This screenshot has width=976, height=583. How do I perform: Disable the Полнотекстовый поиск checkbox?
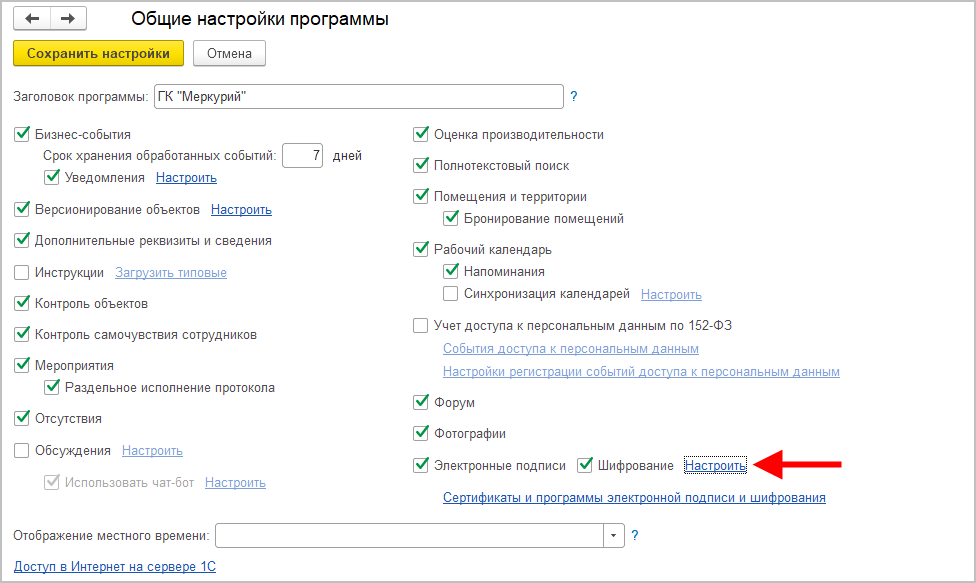click(421, 165)
